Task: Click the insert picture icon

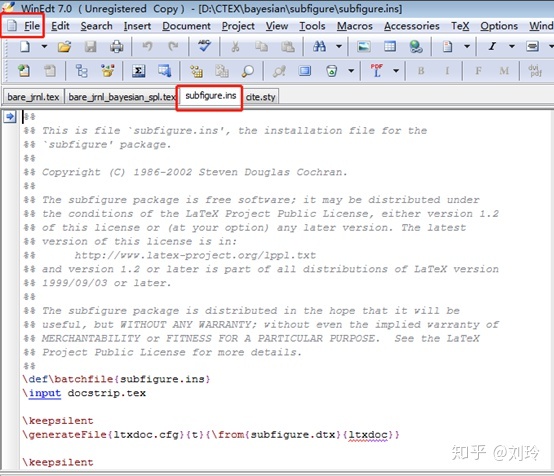Action: point(364,46)
